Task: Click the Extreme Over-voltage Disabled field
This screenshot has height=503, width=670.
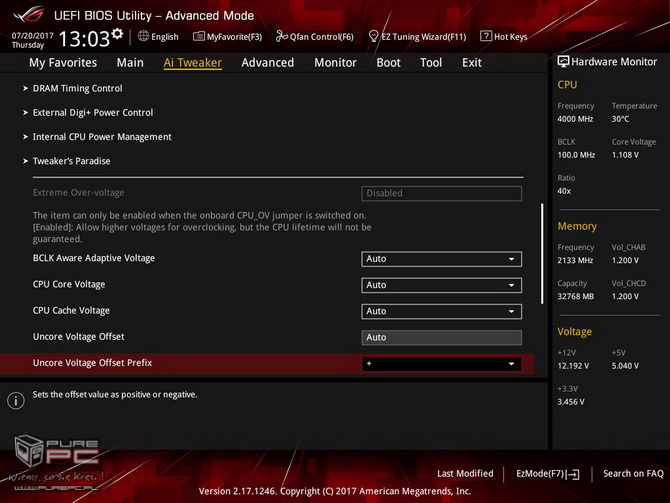Action: tap(441, 193)
